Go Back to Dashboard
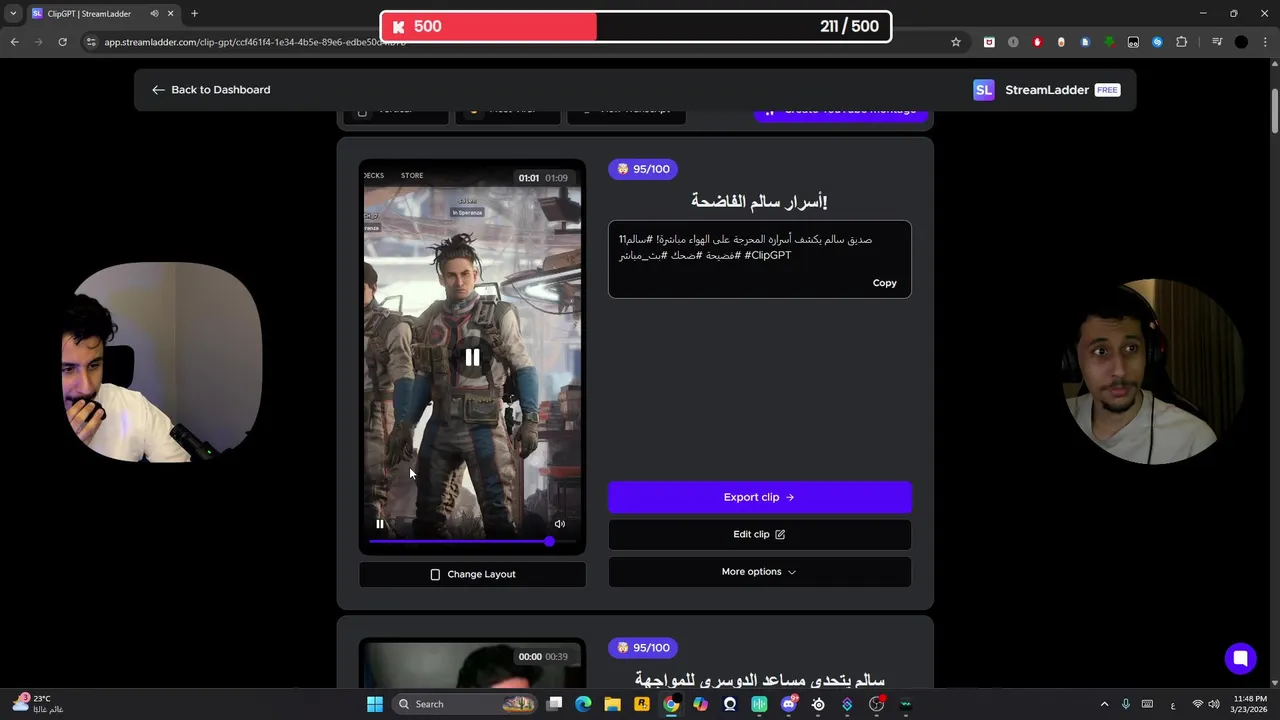Screen dimensions: 1280x720 (x=211, y=90)
